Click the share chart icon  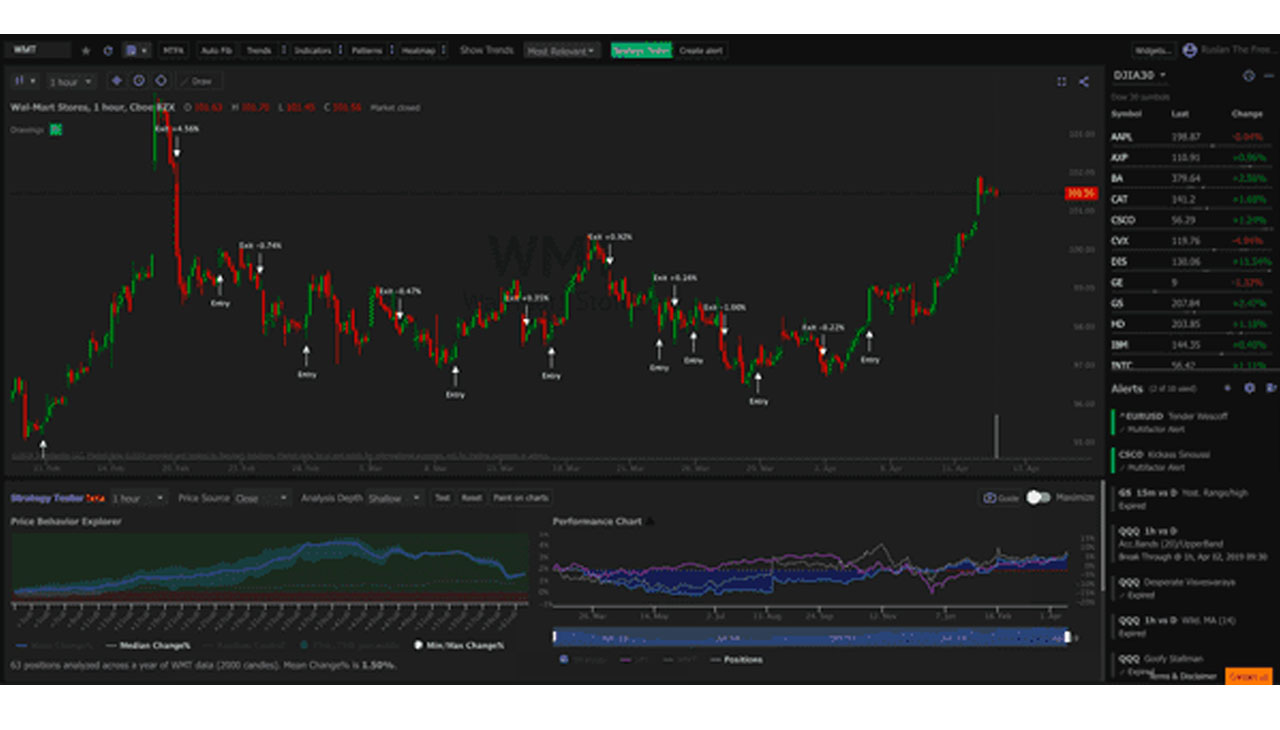(x=1083, y=82)
